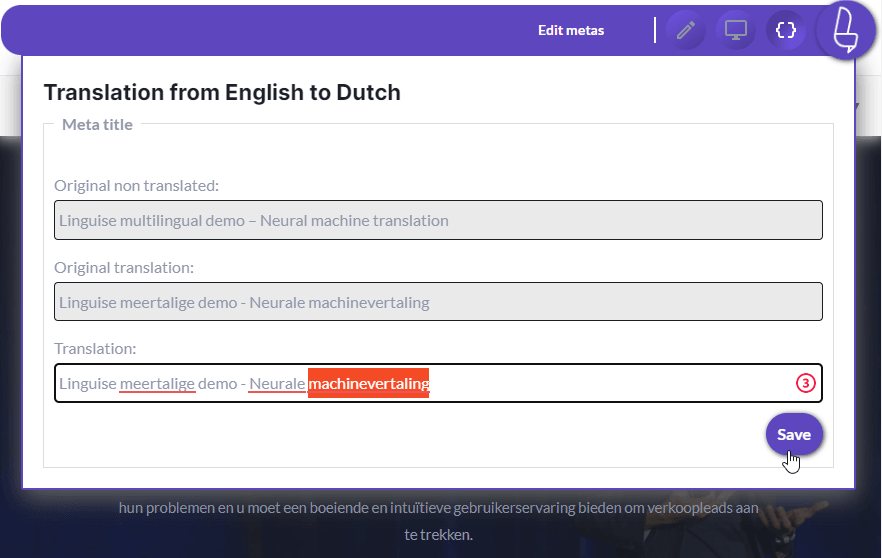Open the Linguise logo button in the corner
The width and height of the screenshot is (882, 558).
coord(845,30)
